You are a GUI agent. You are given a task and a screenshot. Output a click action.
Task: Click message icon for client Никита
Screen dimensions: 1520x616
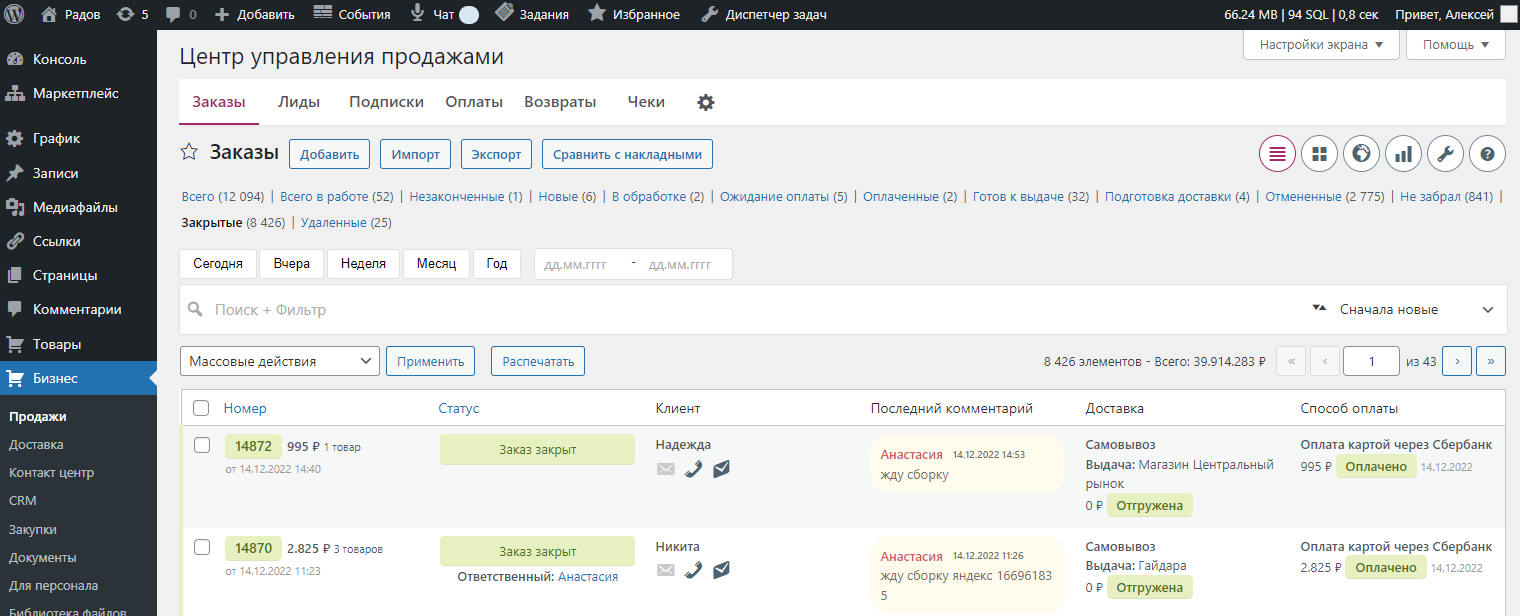click(721, 570)
